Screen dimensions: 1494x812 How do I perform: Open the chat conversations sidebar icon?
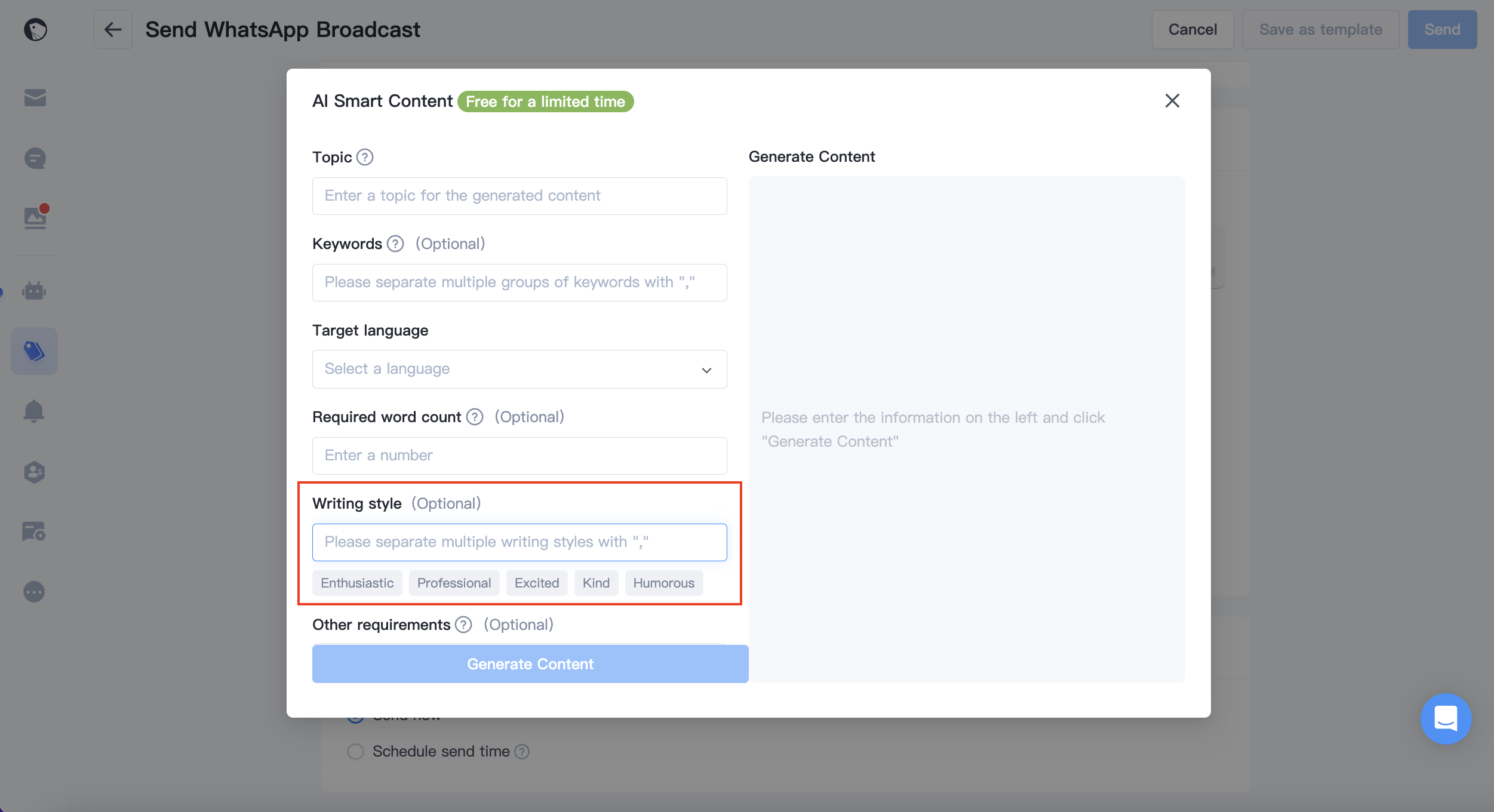pyautogui.click(x=35, y=158)
